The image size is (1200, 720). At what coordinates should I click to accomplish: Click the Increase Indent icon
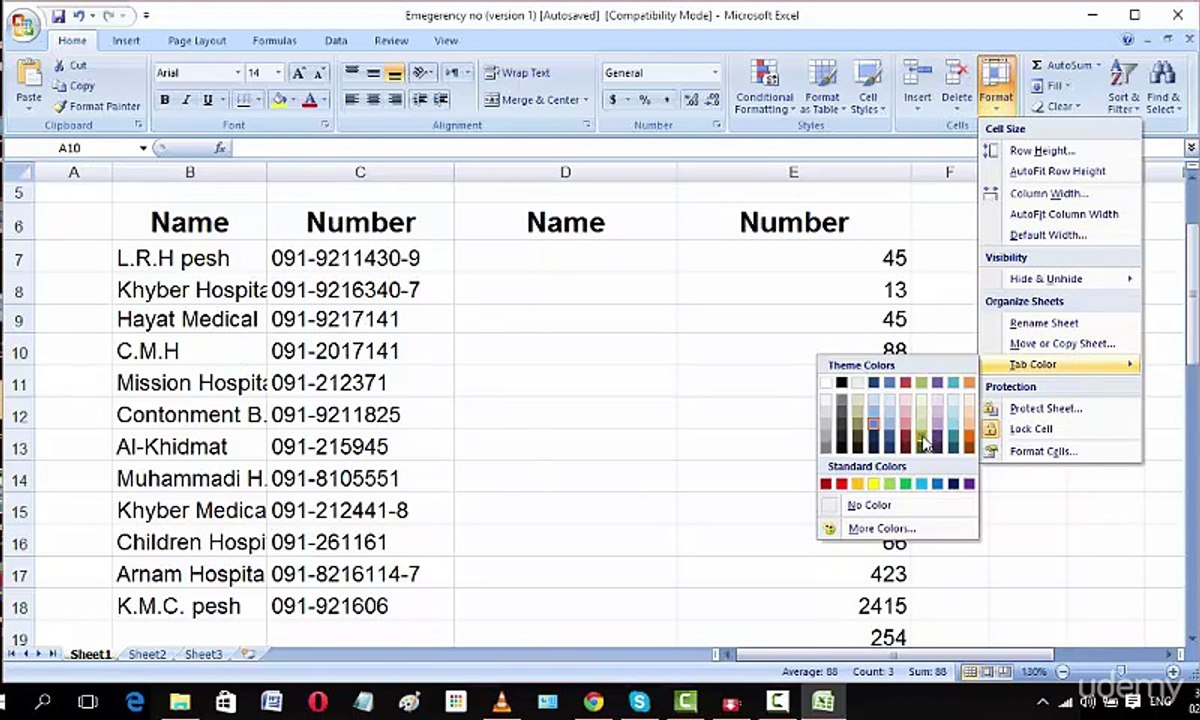coord(441,100)
